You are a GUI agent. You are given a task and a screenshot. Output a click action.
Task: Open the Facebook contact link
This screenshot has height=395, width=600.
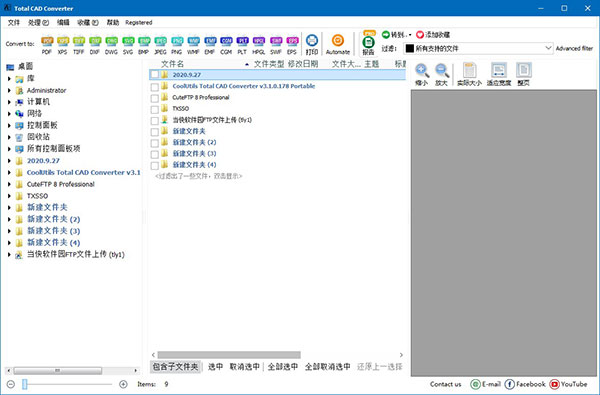point(525,384)
